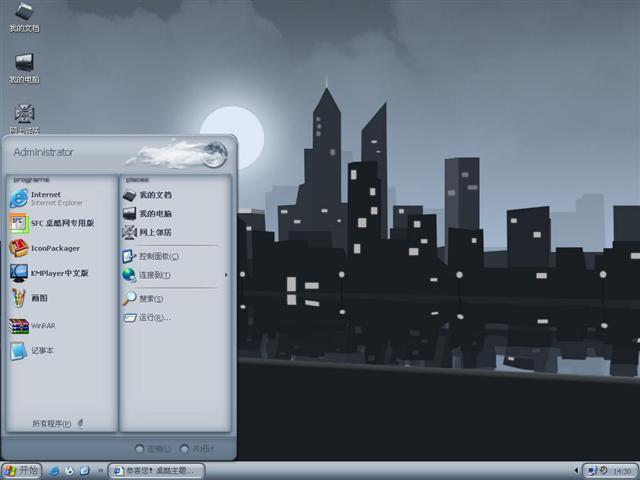
Task: Open 我的文档 in places list
Action: point(147,195)
